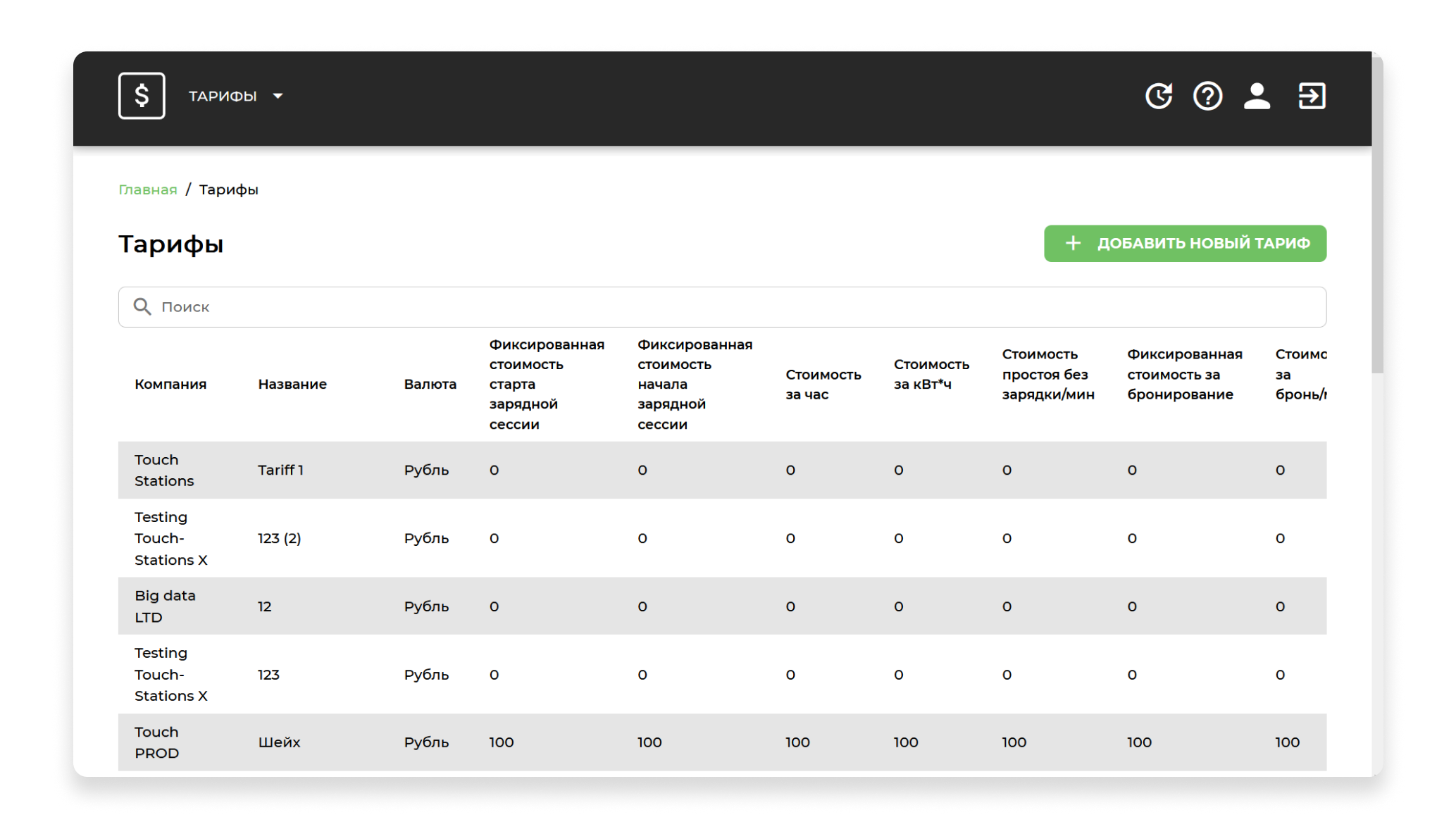
Task: Sort by Название column header
Action: pos(292,385)
